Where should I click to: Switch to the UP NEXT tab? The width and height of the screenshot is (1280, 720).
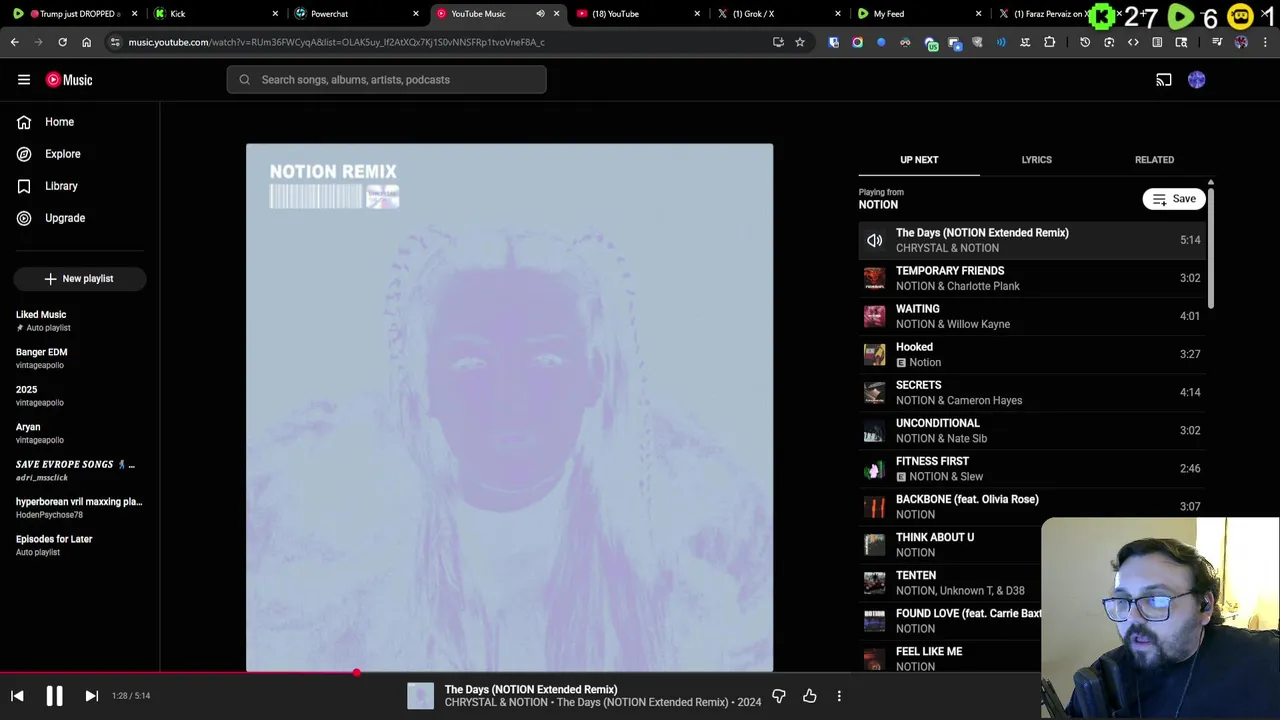[919, 160]
